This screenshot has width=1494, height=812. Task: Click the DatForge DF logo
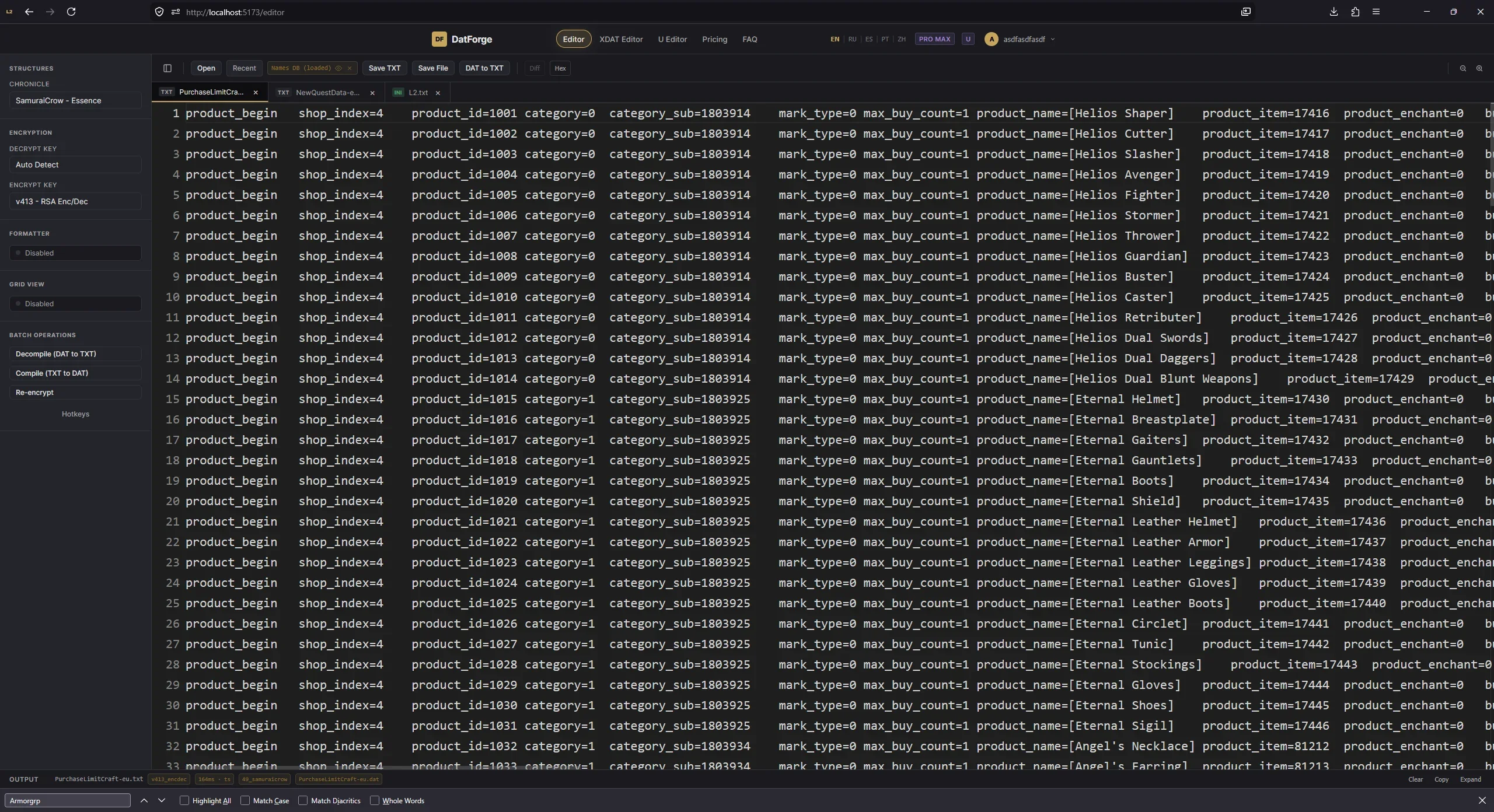coord(439,39)
